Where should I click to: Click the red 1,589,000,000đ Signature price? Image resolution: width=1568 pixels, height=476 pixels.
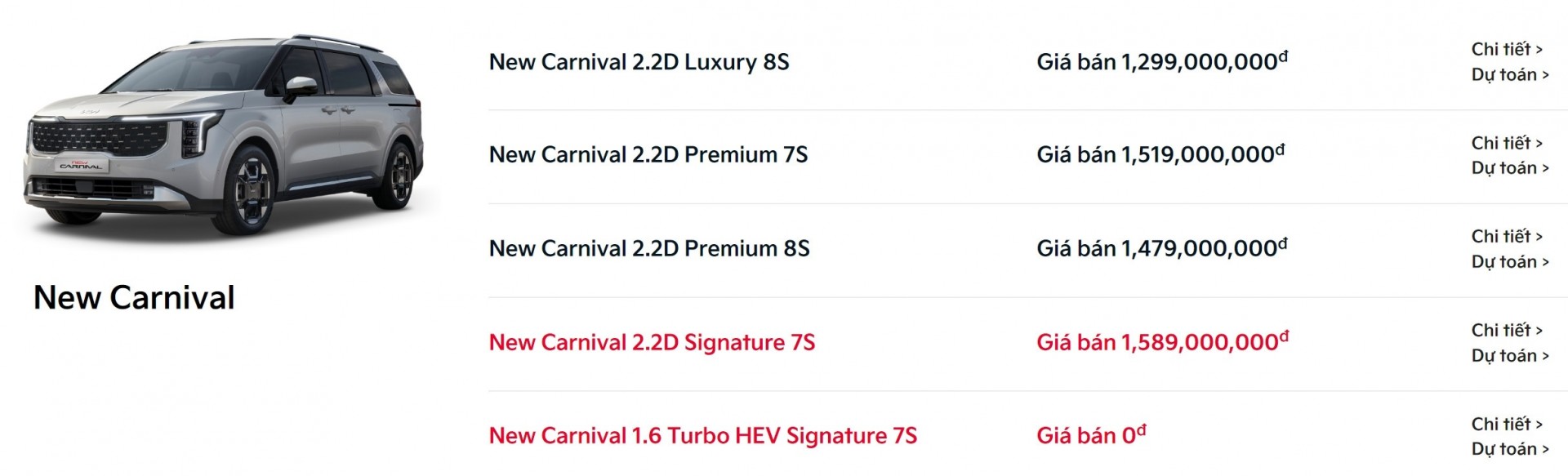(x=1162, y=341)
